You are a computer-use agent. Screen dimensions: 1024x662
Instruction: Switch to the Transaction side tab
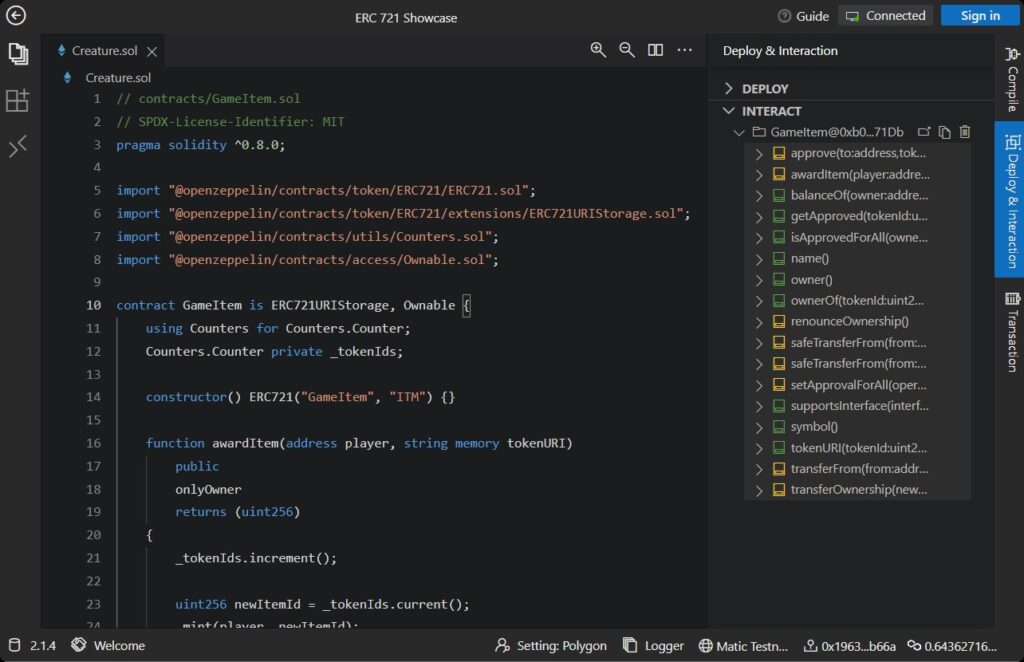click(1011, 331)
